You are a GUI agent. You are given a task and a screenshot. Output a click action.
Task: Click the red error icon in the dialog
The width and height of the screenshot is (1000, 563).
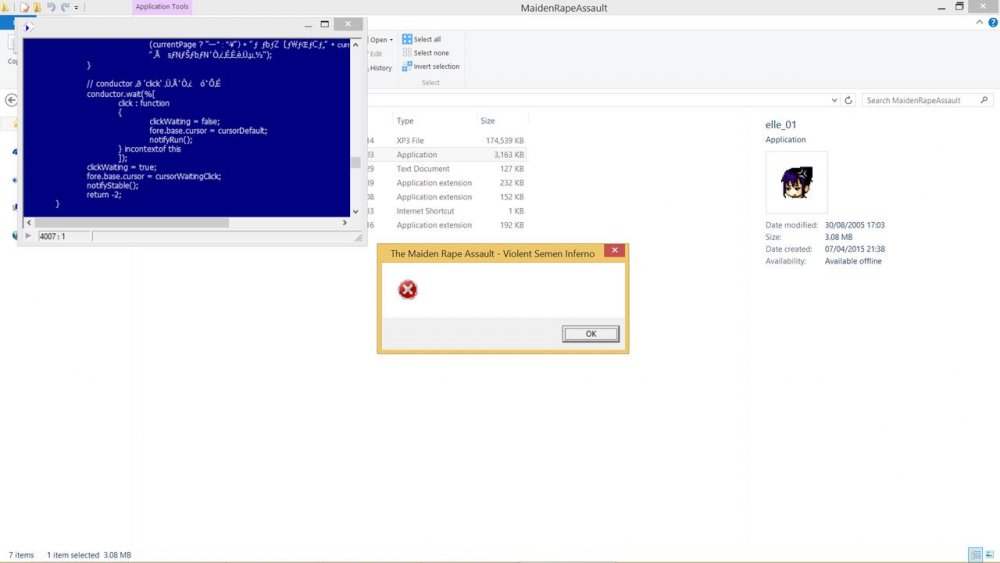tap(407, 290)
